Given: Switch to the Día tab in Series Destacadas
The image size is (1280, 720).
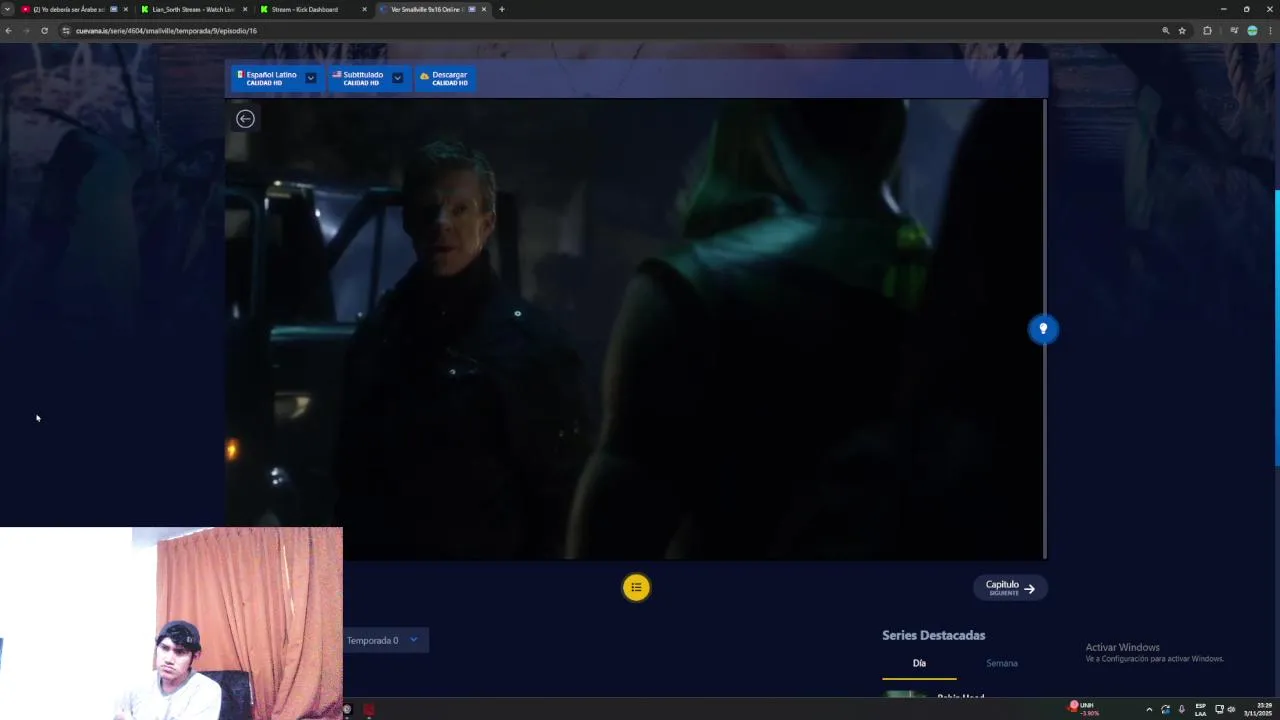Looking at the screenshot, I should 919,663.
